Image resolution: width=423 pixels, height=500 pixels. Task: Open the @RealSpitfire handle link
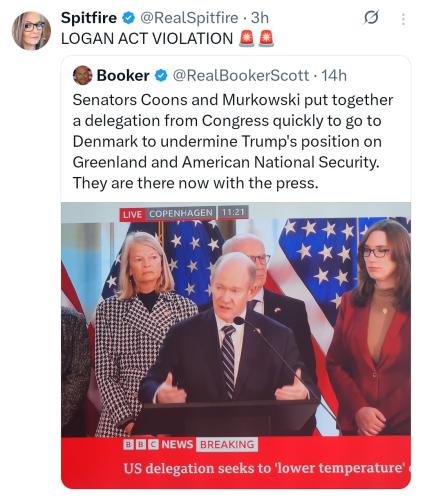(189, 18)
